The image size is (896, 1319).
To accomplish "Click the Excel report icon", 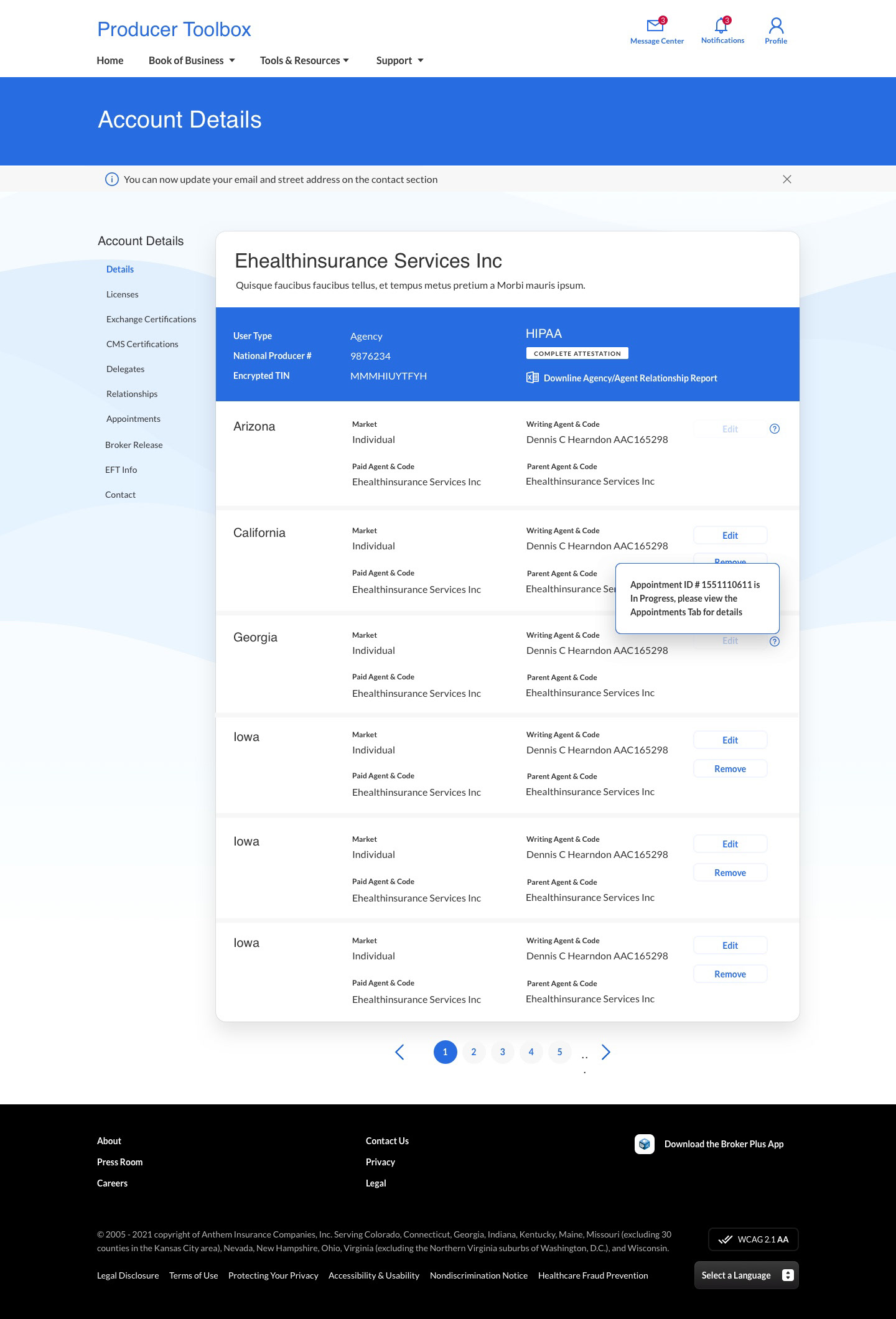I will point(532,377).
